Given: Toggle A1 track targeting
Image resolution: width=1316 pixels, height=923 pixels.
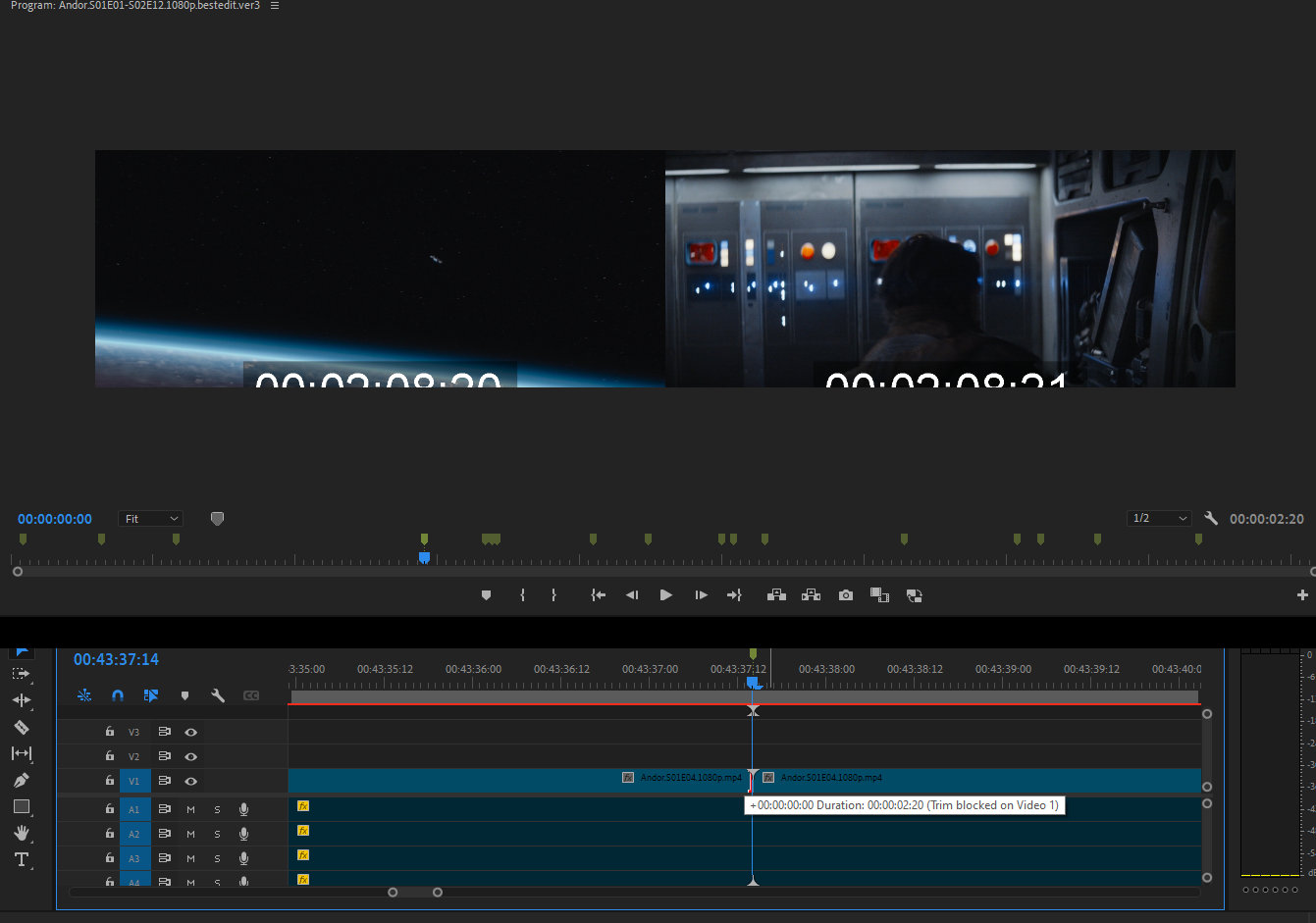Looking at the screenshot, I should point(134,809).
